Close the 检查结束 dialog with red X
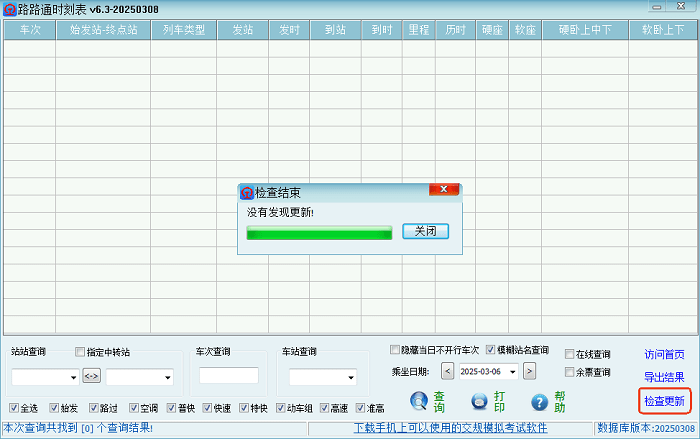The width and height of the screenshot is (700, 439). 444,189
